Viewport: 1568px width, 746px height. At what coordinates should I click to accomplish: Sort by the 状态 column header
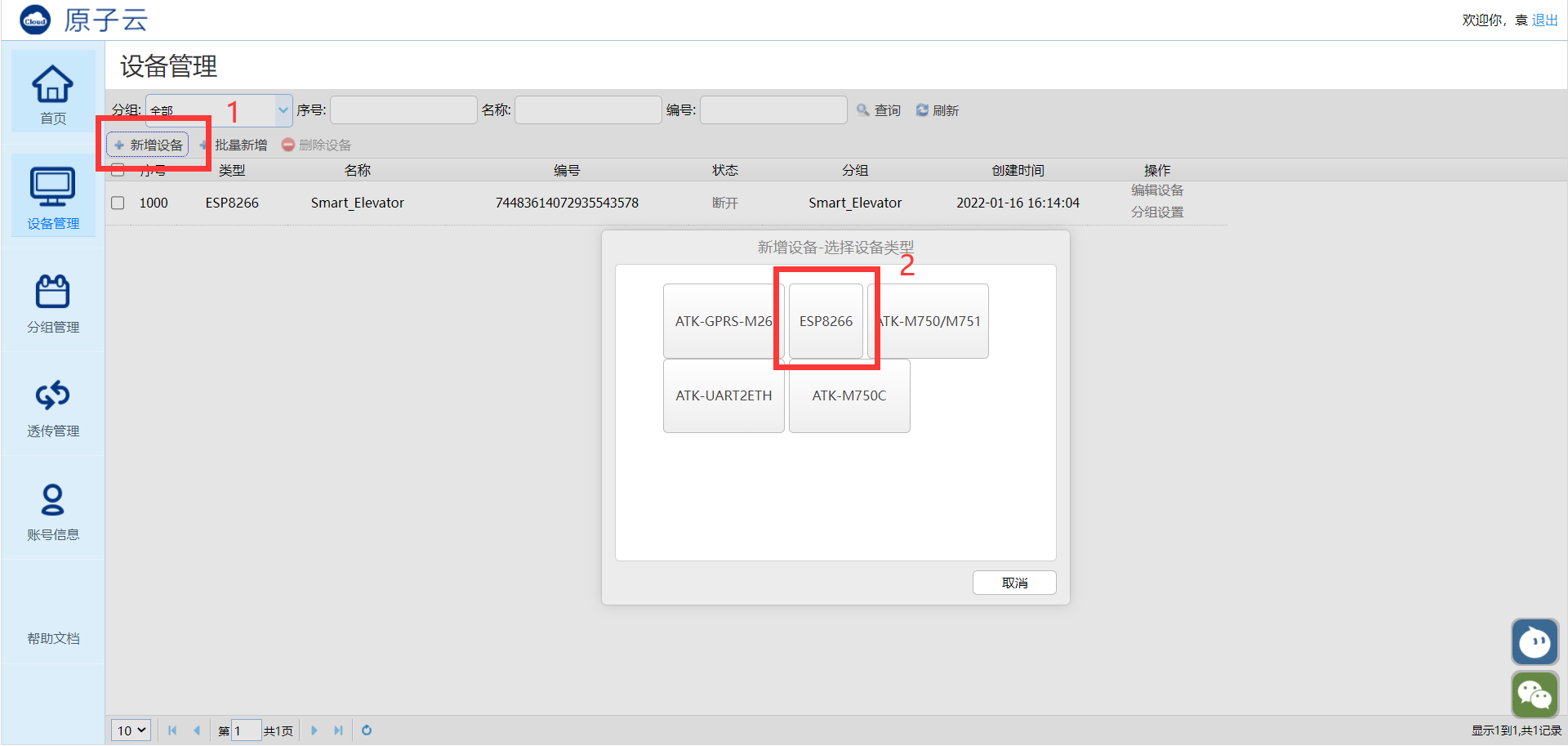click(725, 170)
